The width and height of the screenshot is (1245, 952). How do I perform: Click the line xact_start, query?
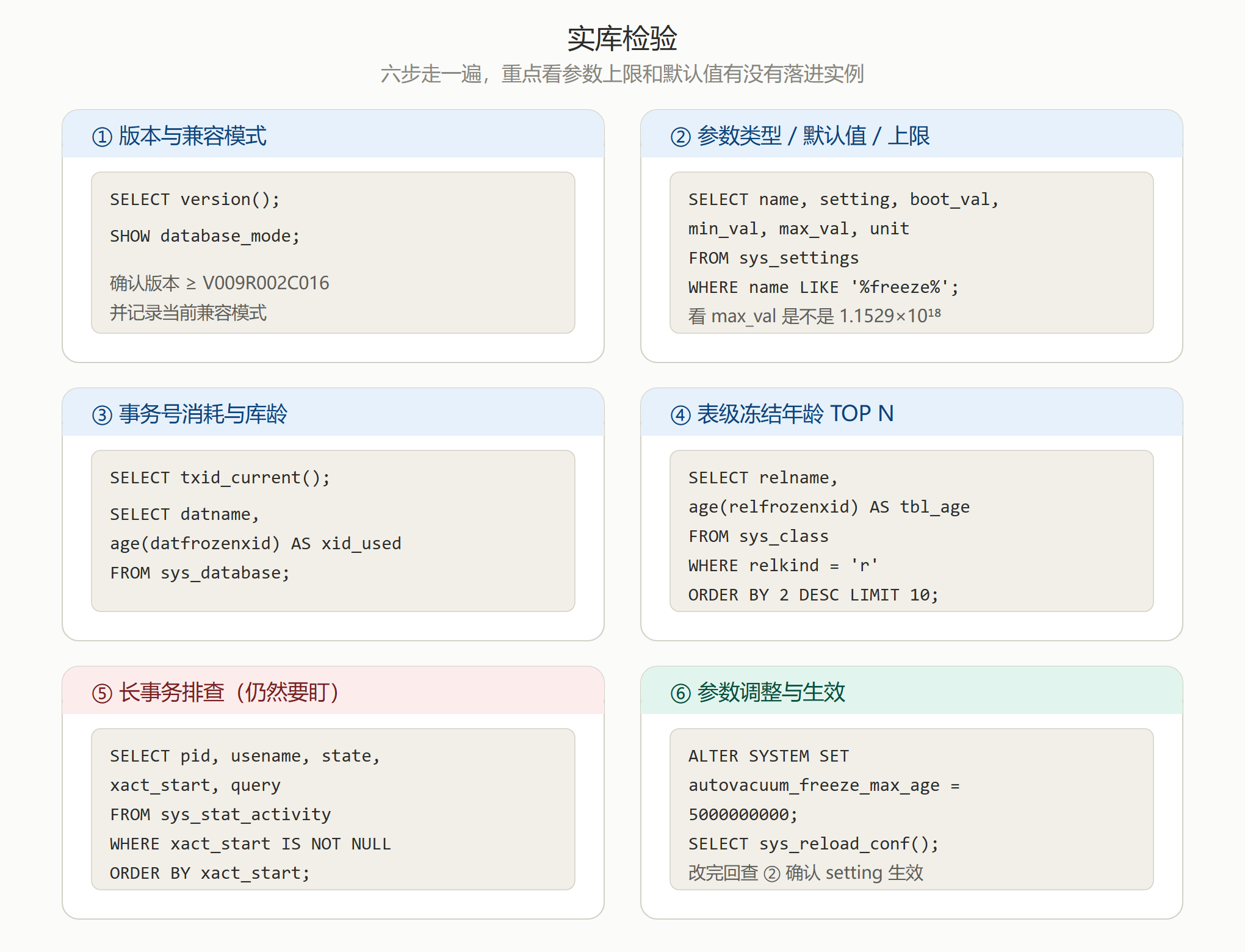pos(195,785)
